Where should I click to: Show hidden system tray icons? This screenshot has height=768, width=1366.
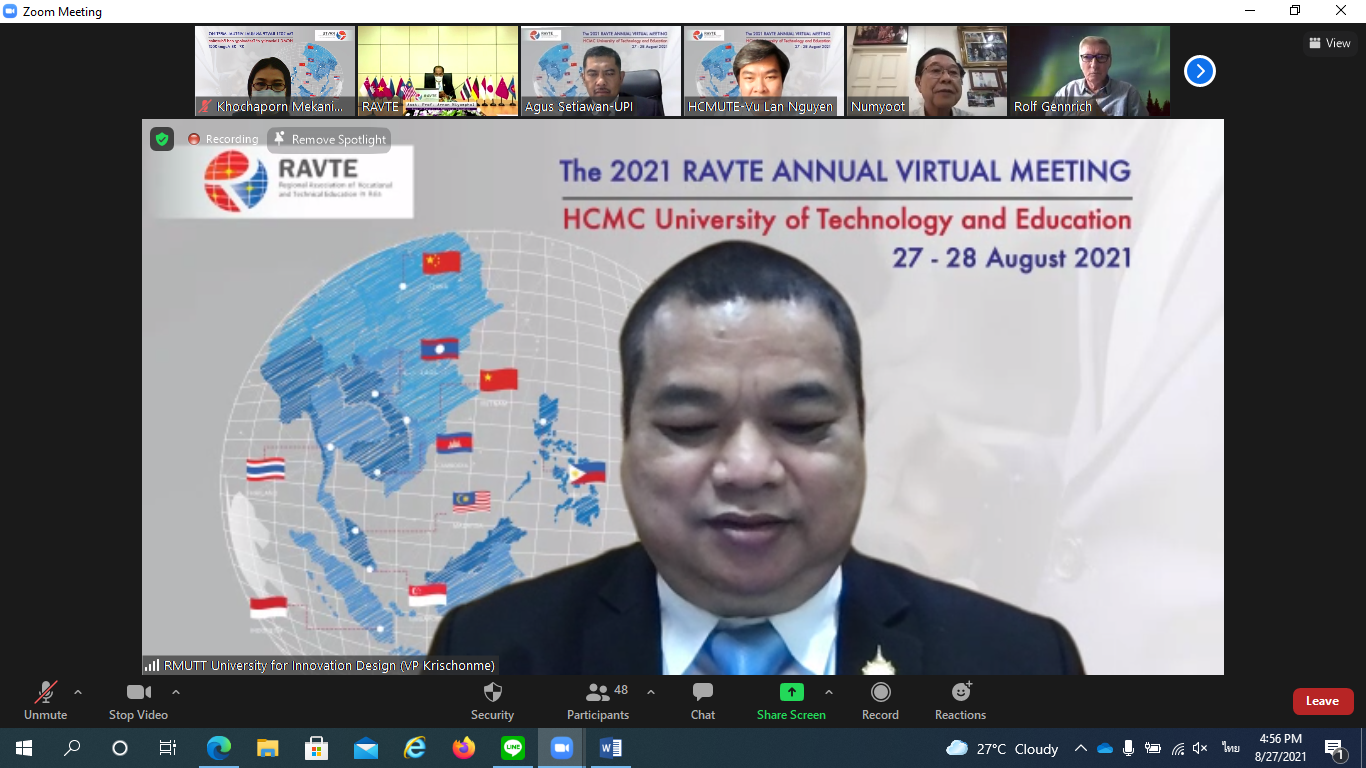point(1081,748)
